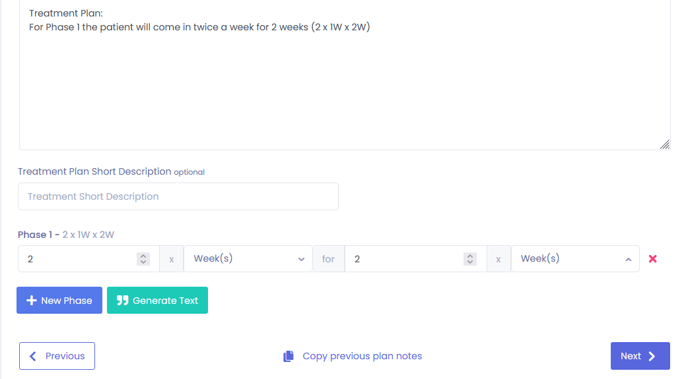Image resolution: width=688 pixels, height=379 pixels.
Task: Grab the textarea resize handle corner
Action: coord(665,144)
